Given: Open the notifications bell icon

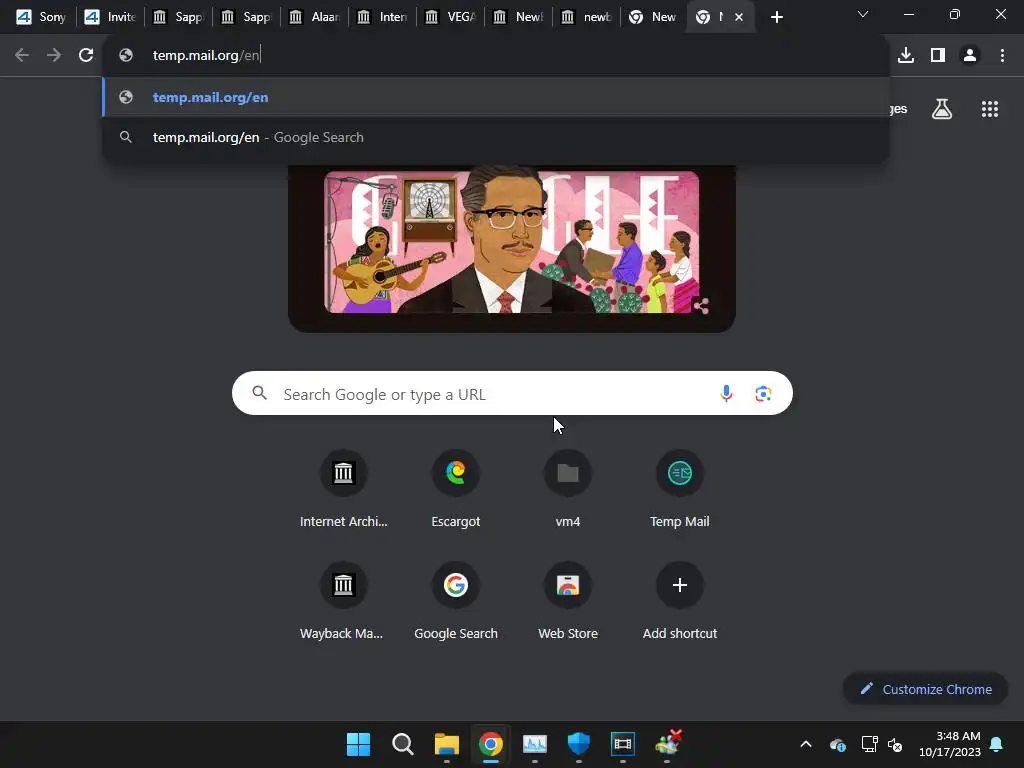Looking at the screenshot, I should click(997, 744).
